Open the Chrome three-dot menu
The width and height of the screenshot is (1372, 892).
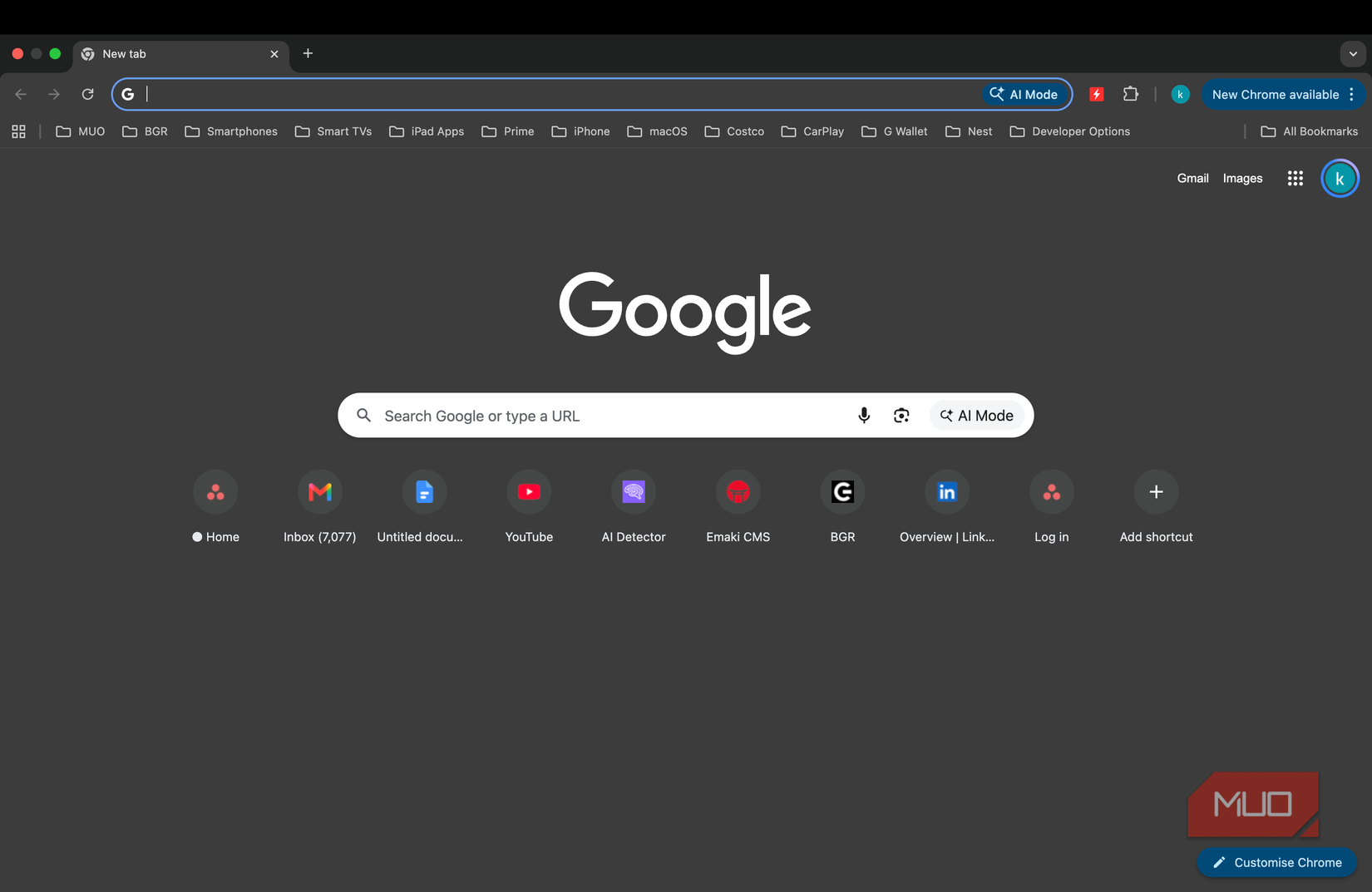[1352, 94]
